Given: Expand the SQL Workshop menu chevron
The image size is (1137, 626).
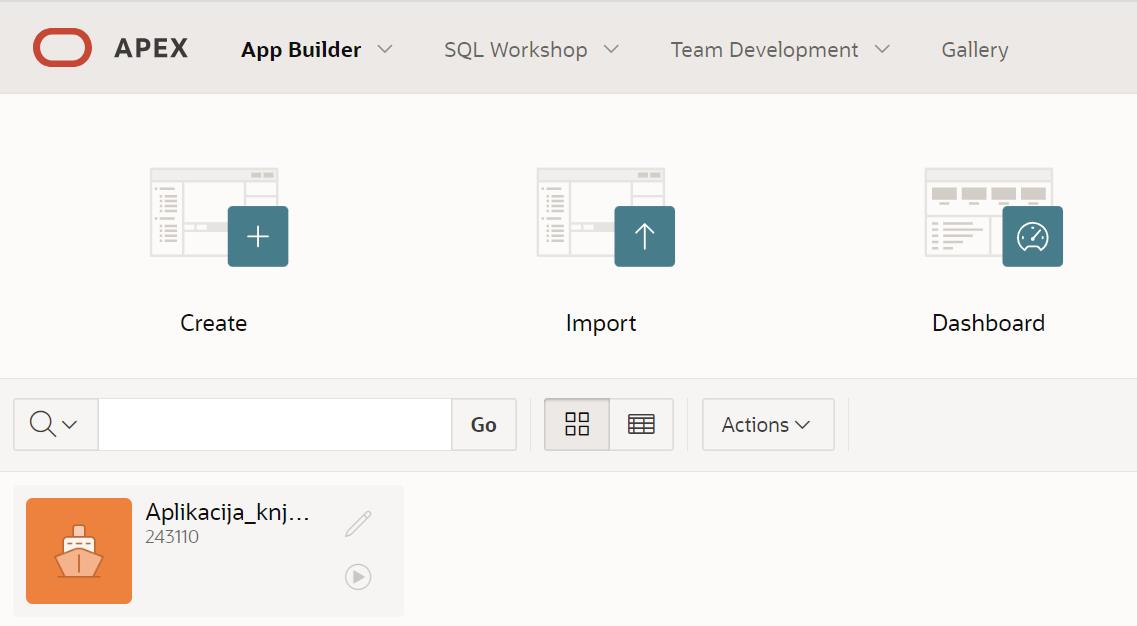Looking at the screenshot, I should [612, 49].
